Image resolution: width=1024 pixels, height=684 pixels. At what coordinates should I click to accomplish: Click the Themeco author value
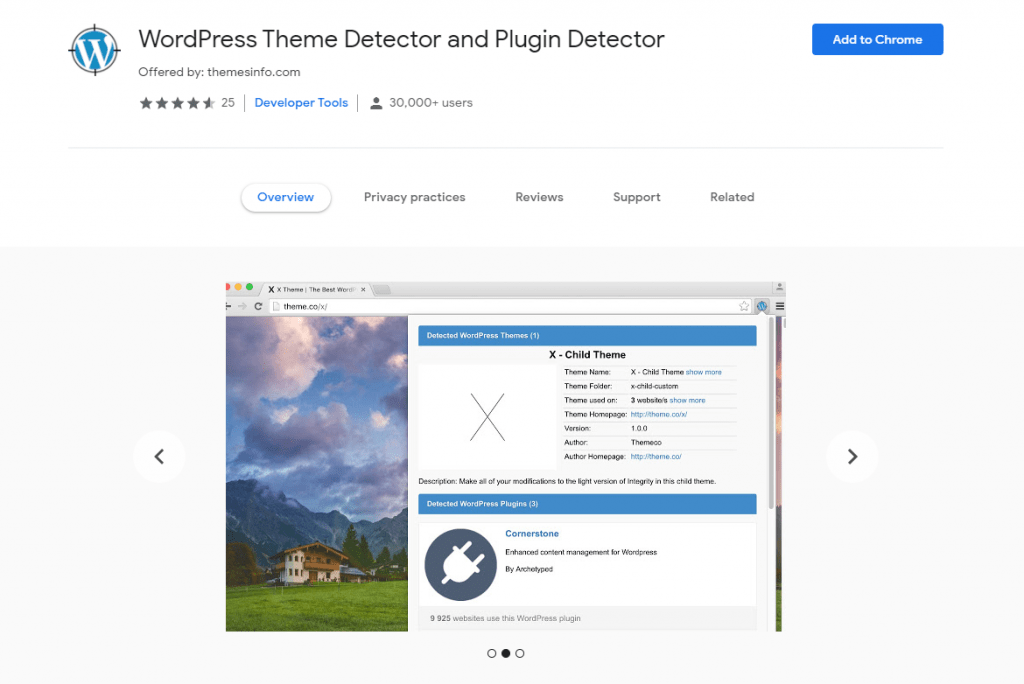pos(646,442)
